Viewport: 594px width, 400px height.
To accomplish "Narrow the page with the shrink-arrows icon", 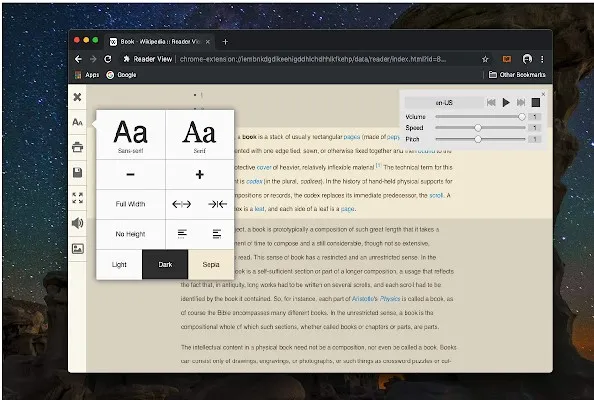I will click(217, 204).
